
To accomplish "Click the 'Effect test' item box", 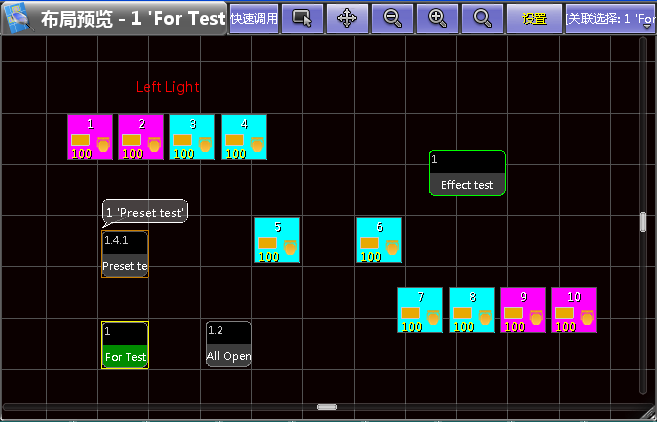I will [x=467, y=173].
